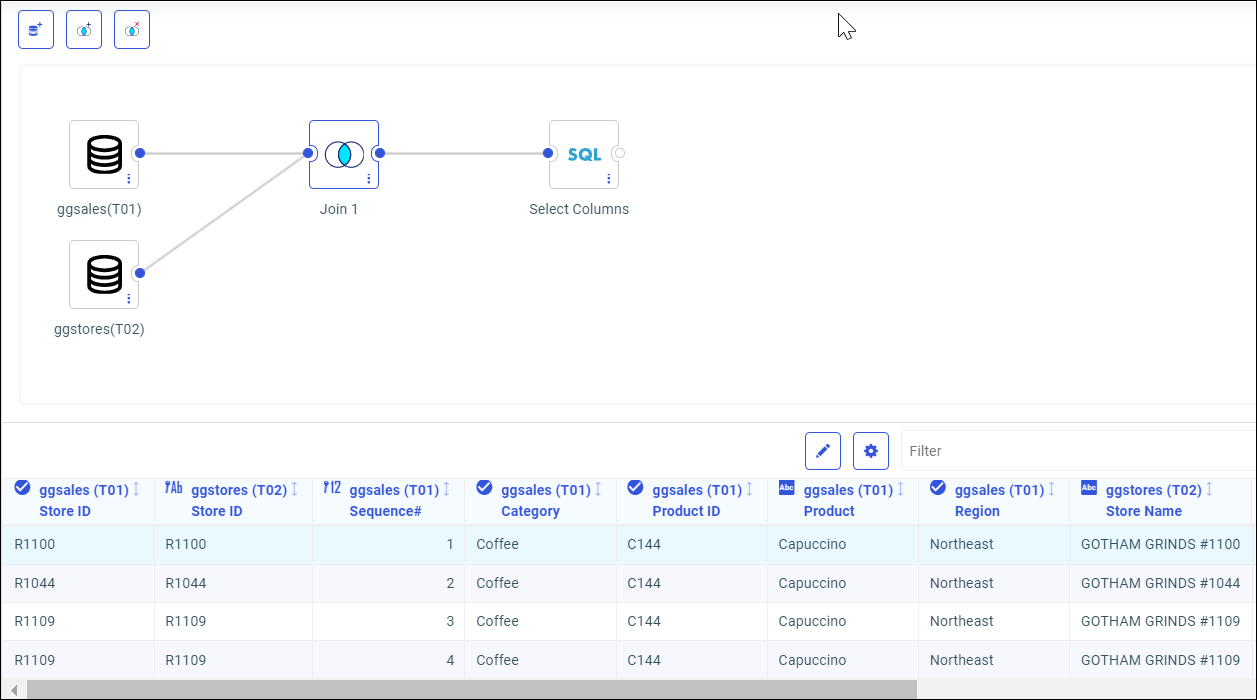Viewport: 1257px width, 700px height.
Task: Sort by the ggsales (T01) Store ID column arrow
Action: click(137, 489)
